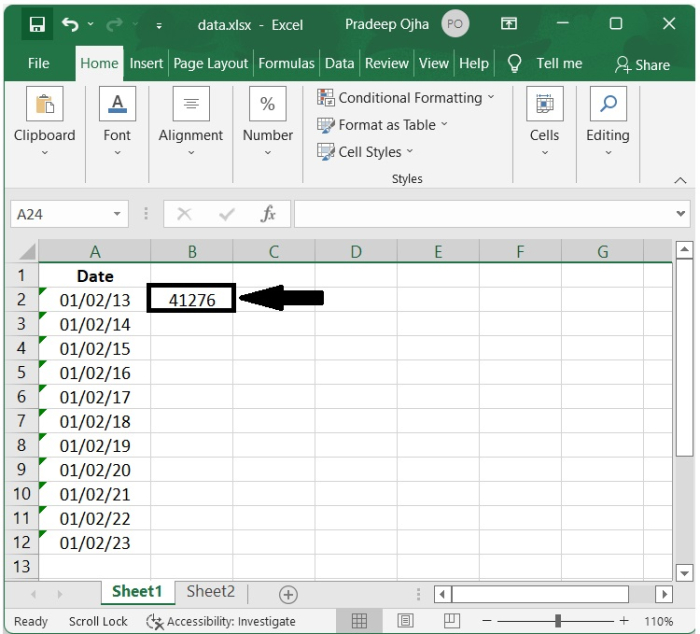Select the Date header cell

click(x=94, y=275)
